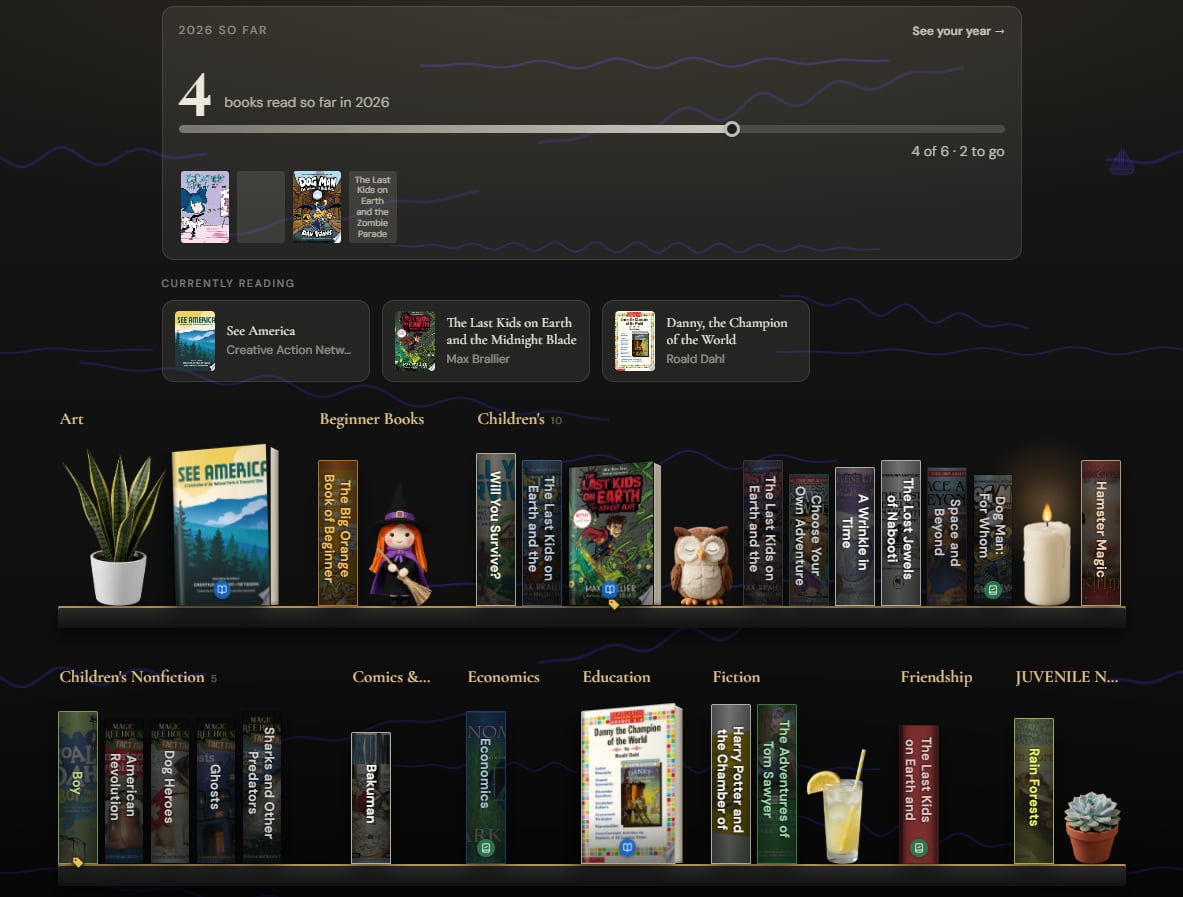Select the Sharks and Other Predators spine
The height and width of the screenshot is (897, 1183).
(262, 787)
